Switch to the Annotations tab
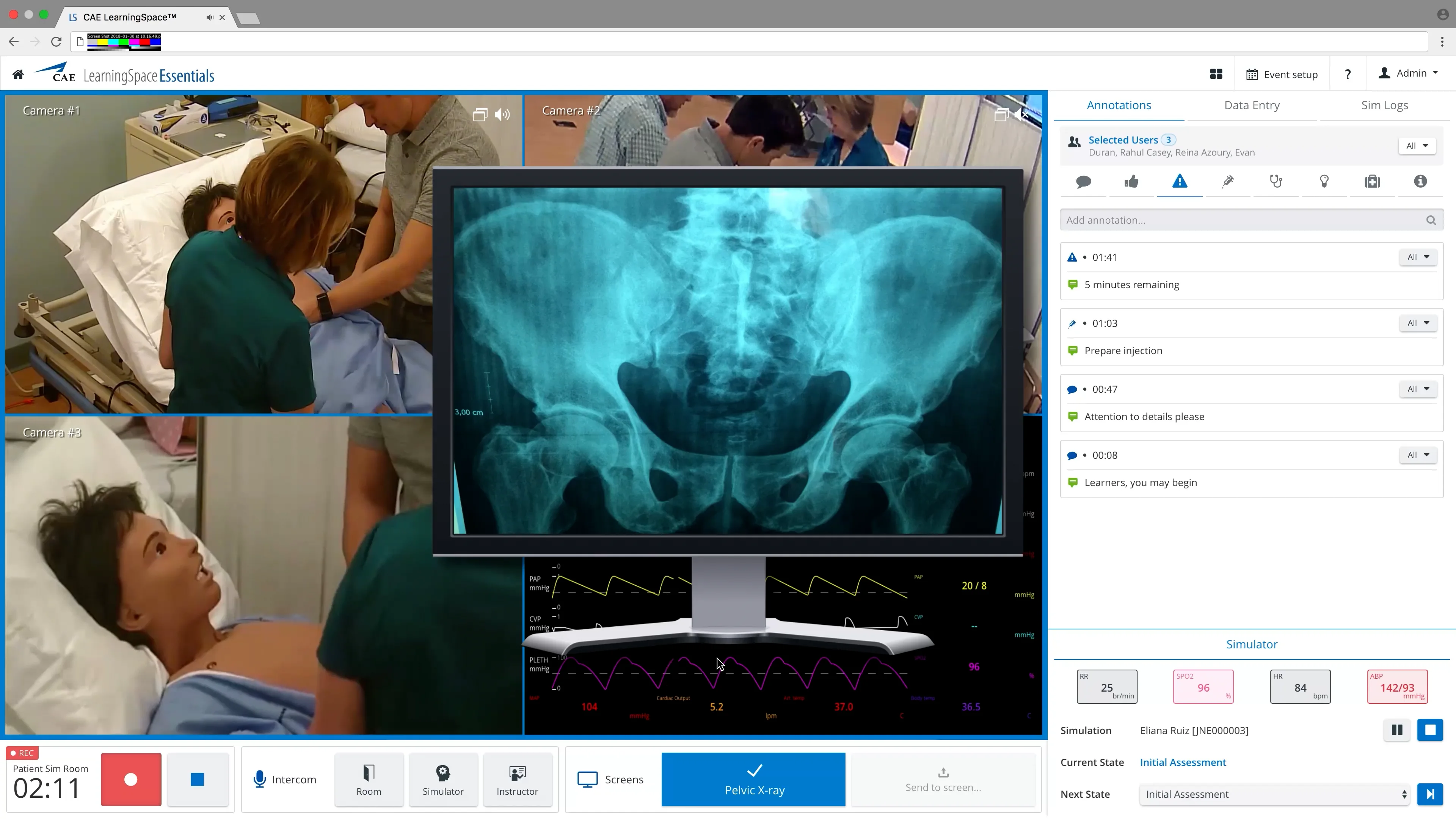 [x=1119, y=105]
